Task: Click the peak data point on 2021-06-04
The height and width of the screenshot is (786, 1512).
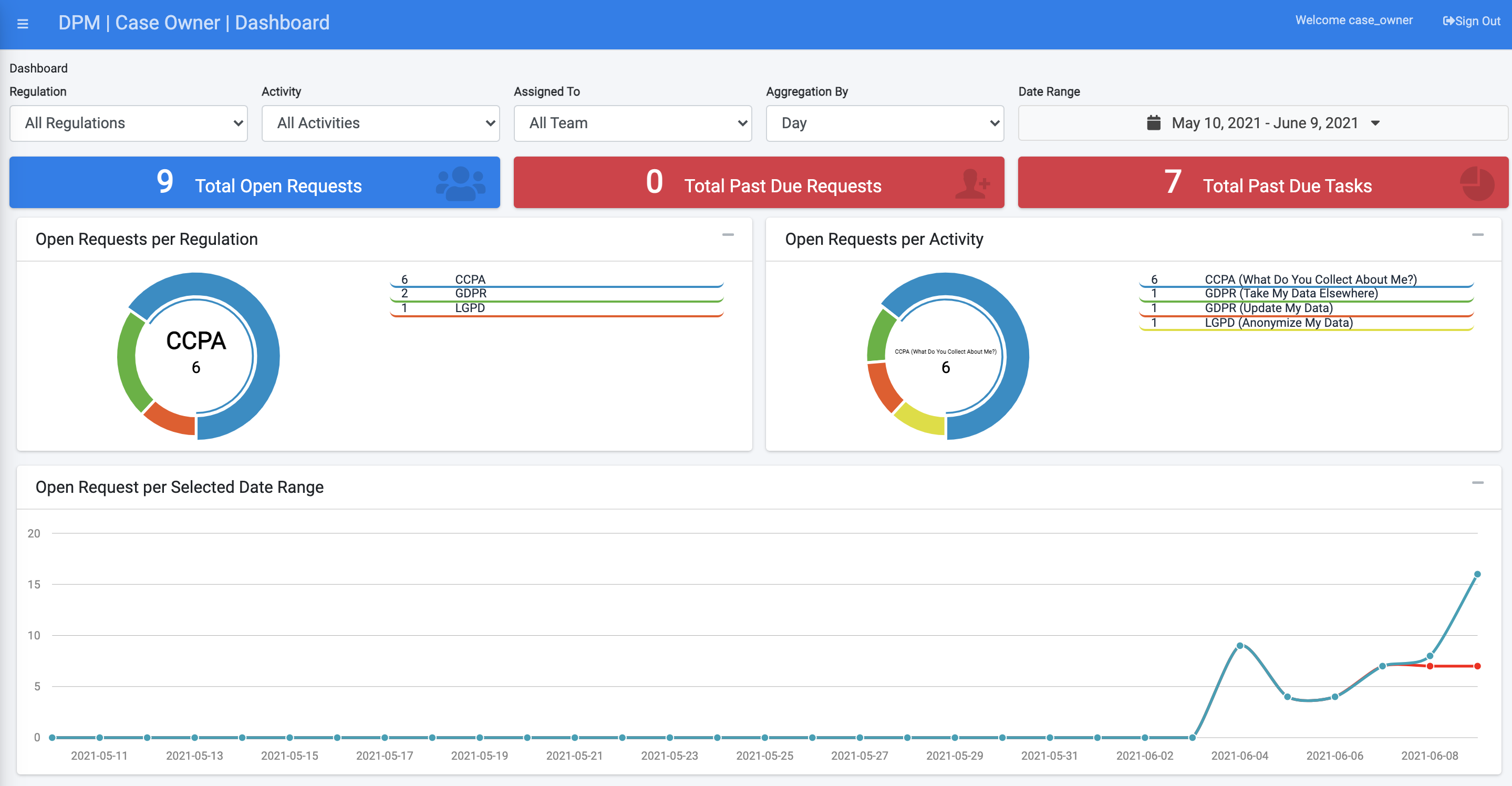Action: click(1240, 646)
